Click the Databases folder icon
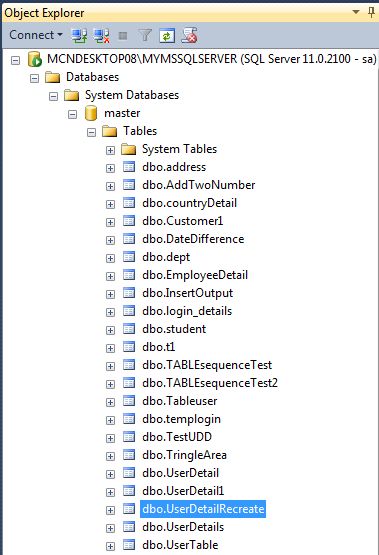The width and height of the screenshot is (379, 555). [x=52, y=77]
